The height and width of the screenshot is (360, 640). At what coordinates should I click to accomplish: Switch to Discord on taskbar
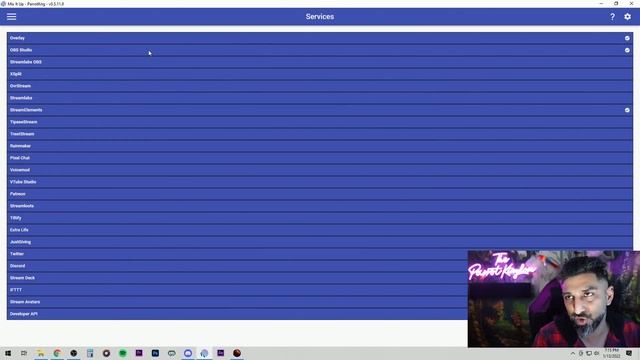coord(188,353)
